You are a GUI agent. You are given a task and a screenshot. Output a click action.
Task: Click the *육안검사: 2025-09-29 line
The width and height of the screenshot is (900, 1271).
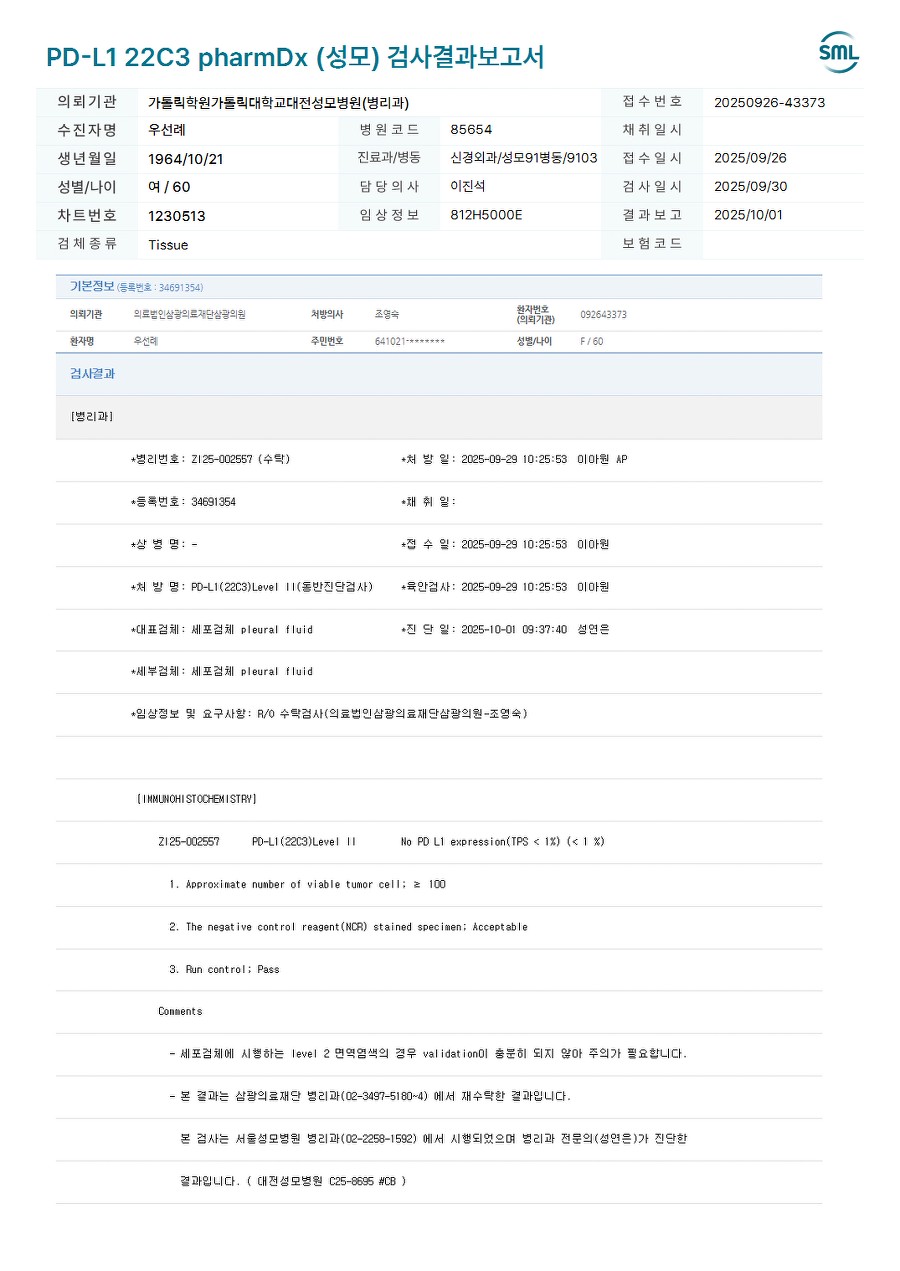[x=505, y=587]
